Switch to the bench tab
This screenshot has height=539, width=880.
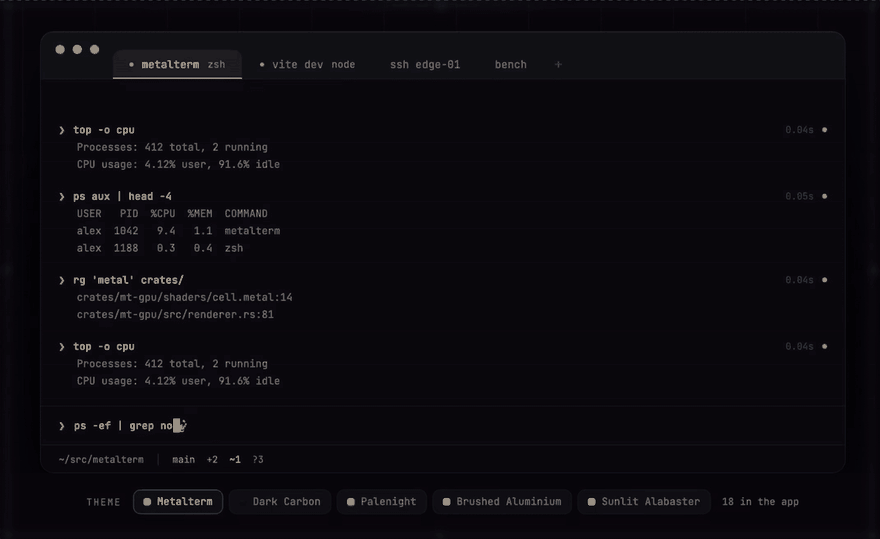(x=511, y=65)
